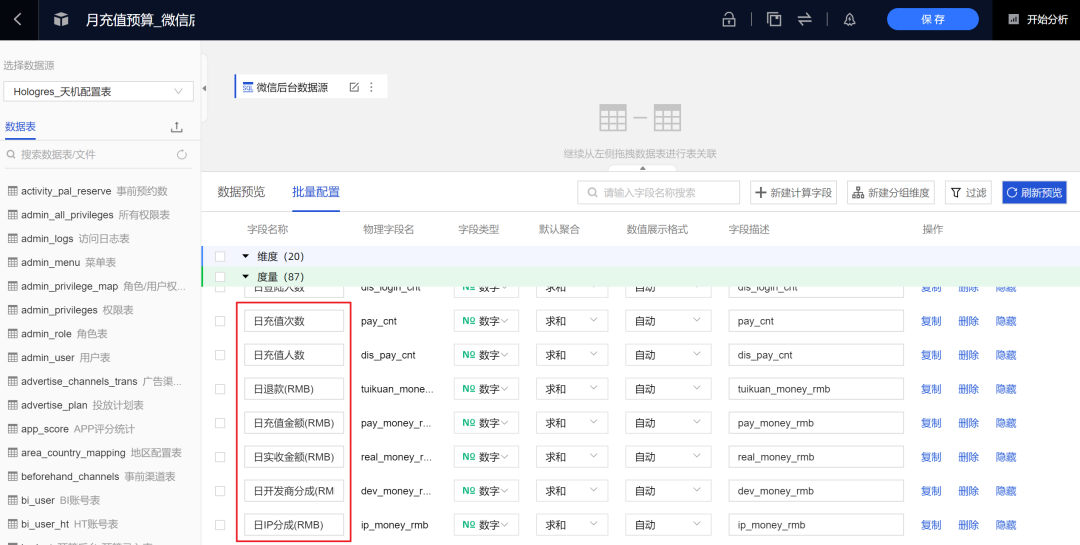The width and height of the screenshot is (1080, 545).
Task: Select admin_logs 访问日志表 table
Action: click(x=69, y=238)
